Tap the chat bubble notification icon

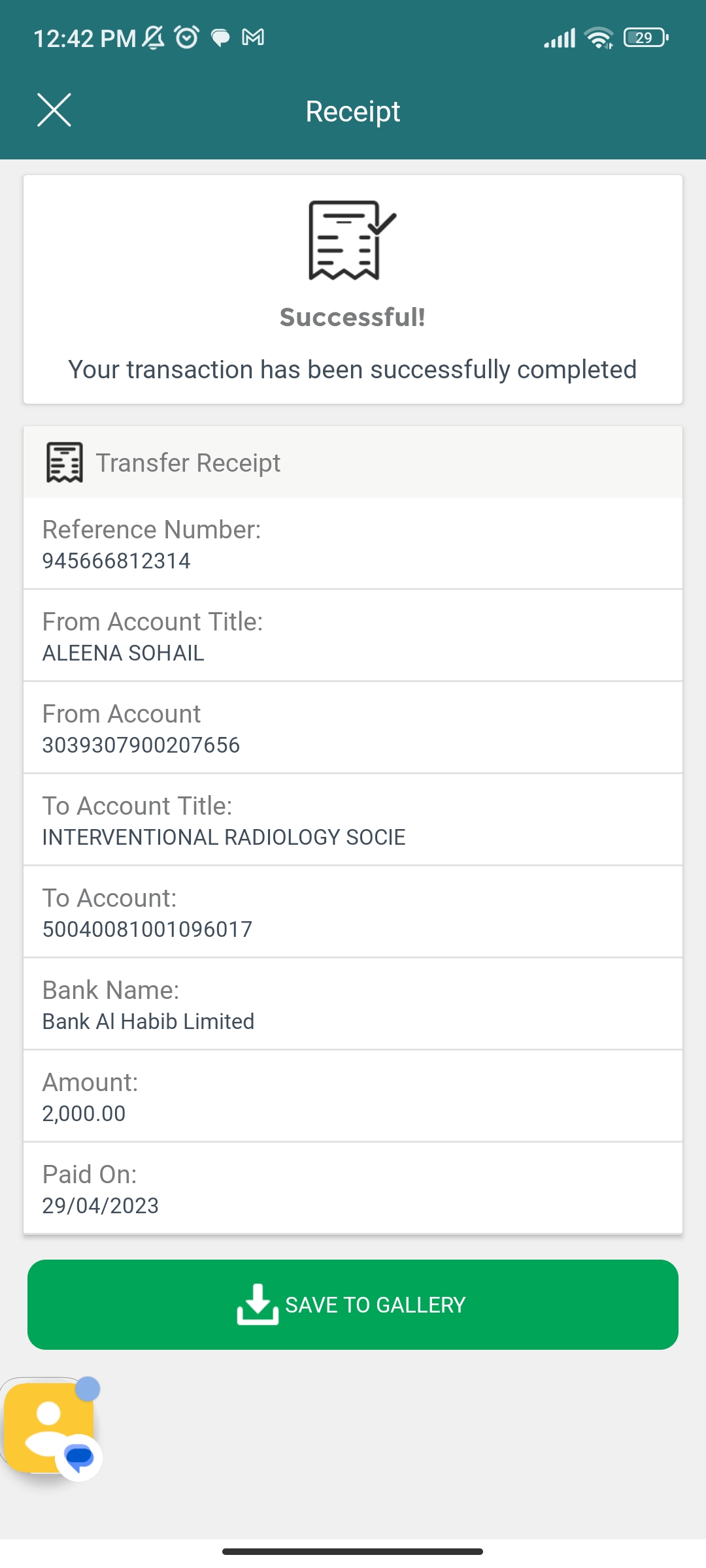[x=220, y=38]
